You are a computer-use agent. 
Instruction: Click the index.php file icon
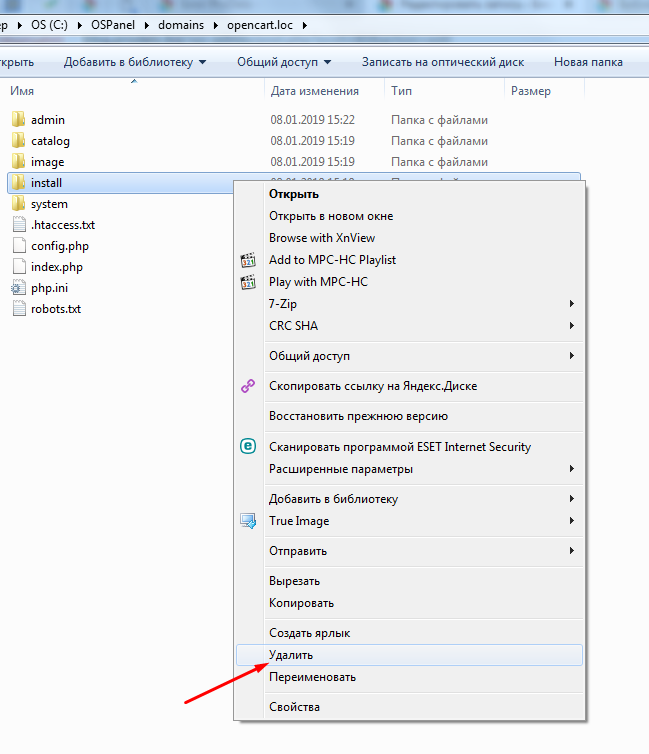click(x=18, y=267)
